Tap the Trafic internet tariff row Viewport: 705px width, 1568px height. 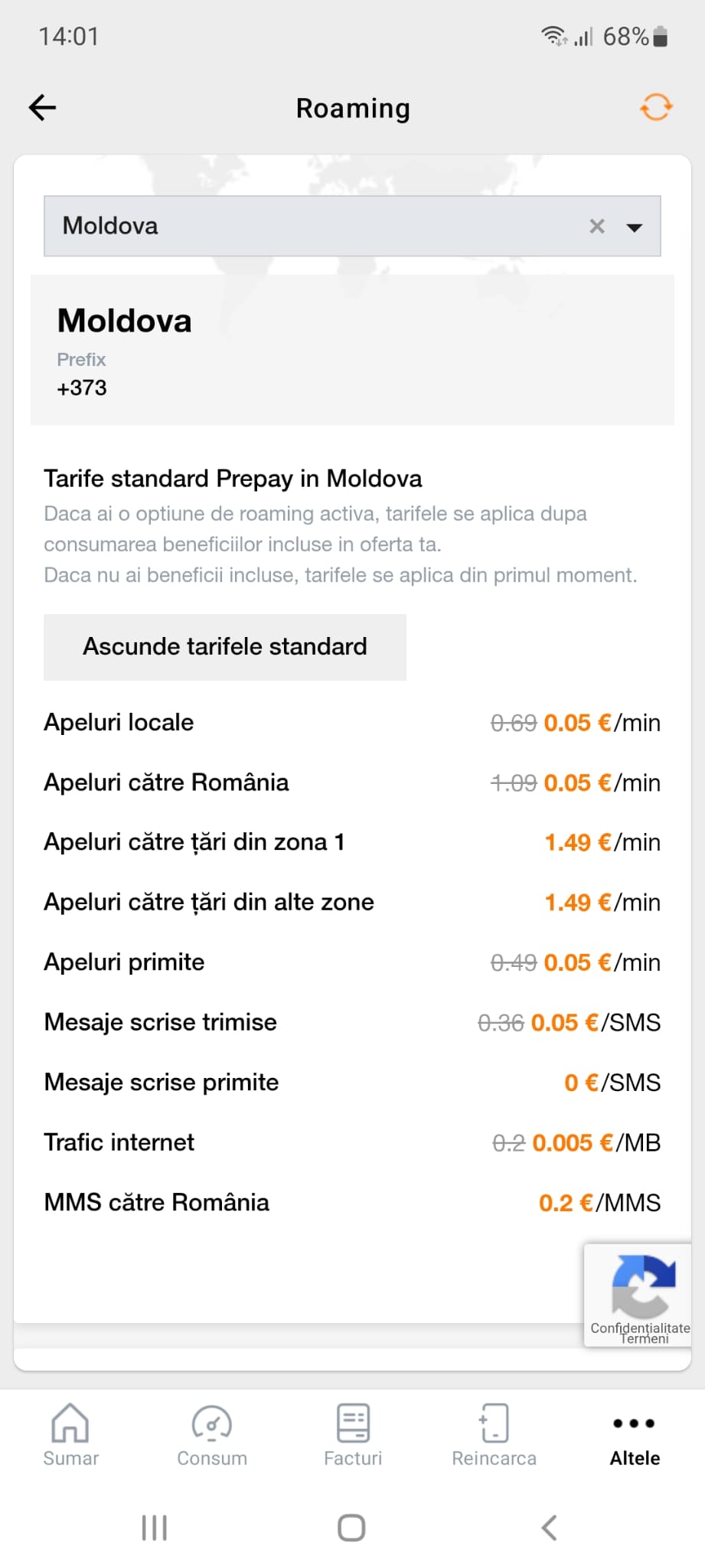tap(352, 1142)
